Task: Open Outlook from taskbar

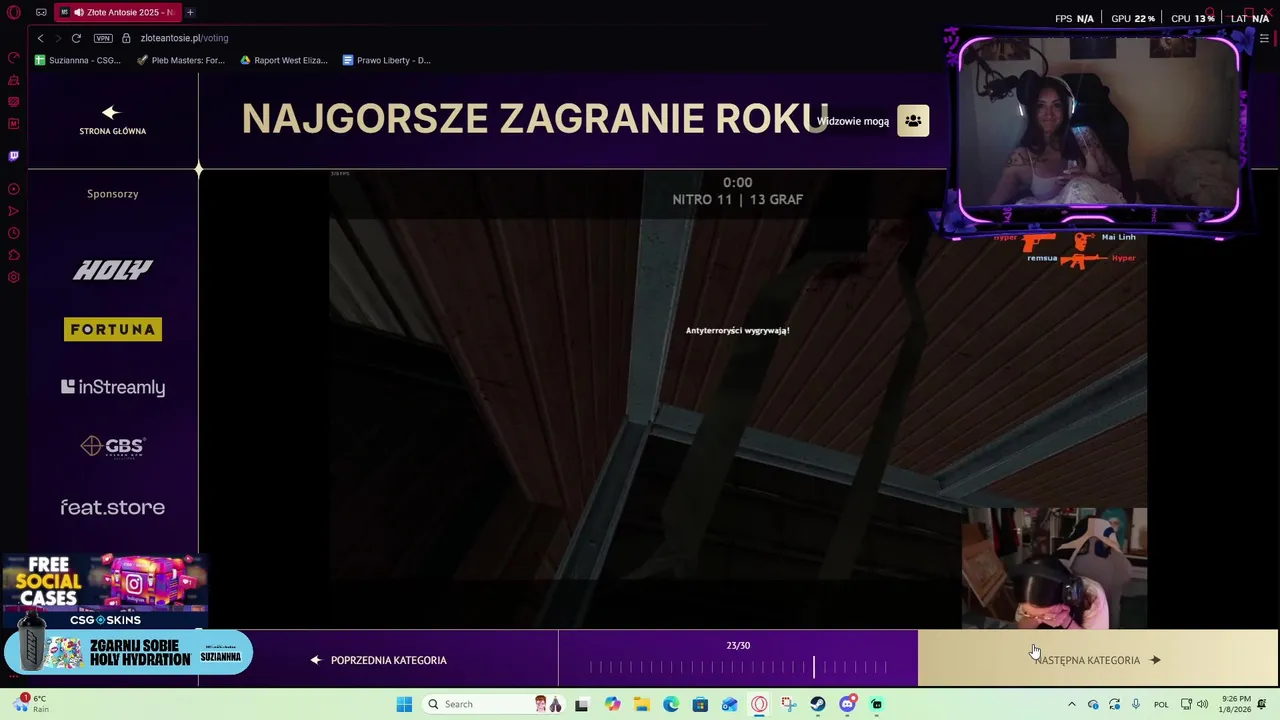Action: pos(730,704)
